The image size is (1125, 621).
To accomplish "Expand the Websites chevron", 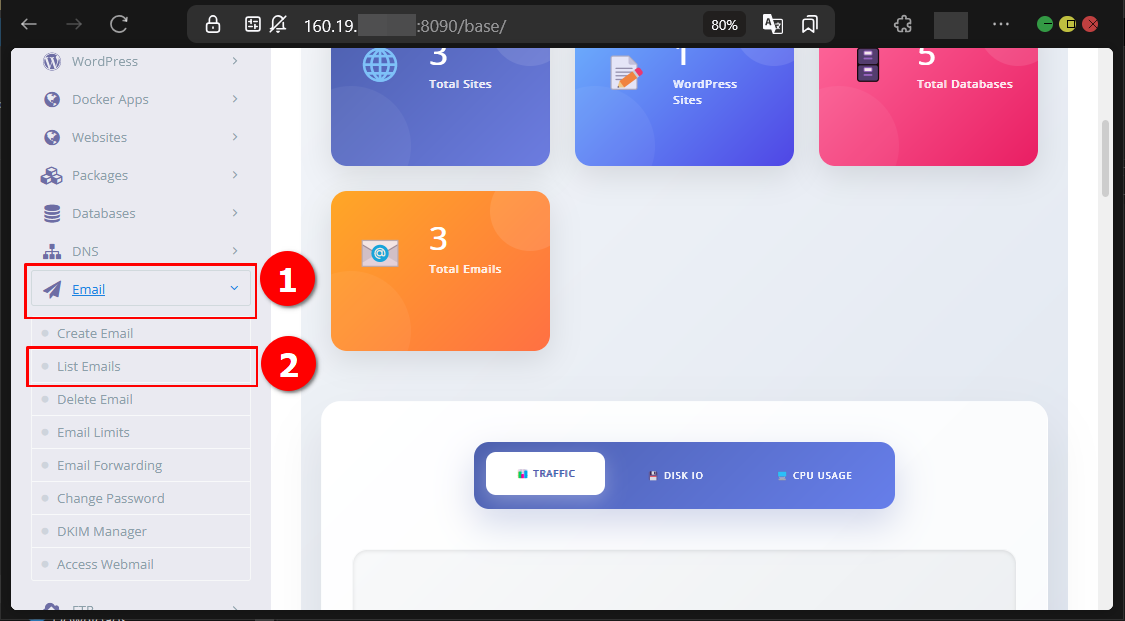I will pos(235,137).
